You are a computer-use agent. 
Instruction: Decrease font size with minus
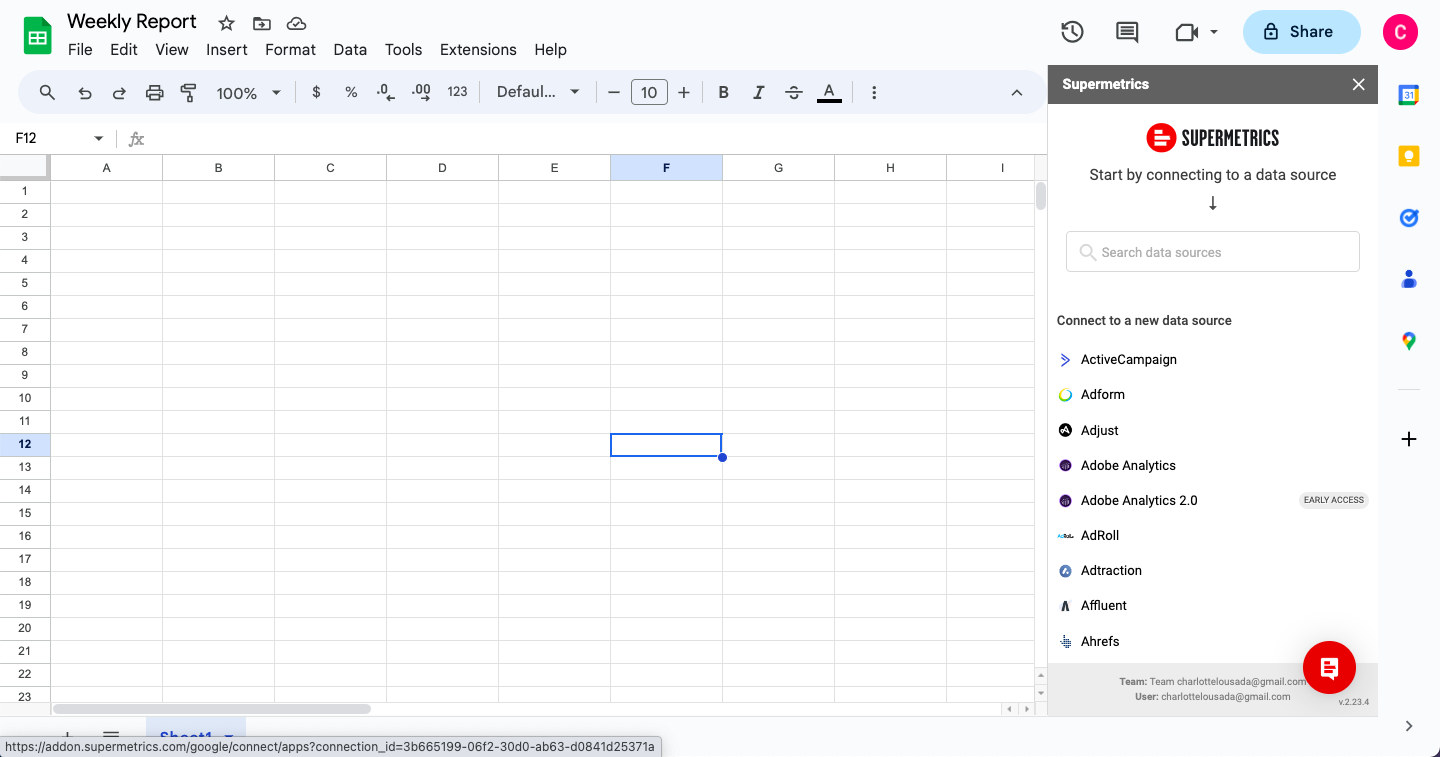pyautogui.click(x=614, y=92)
